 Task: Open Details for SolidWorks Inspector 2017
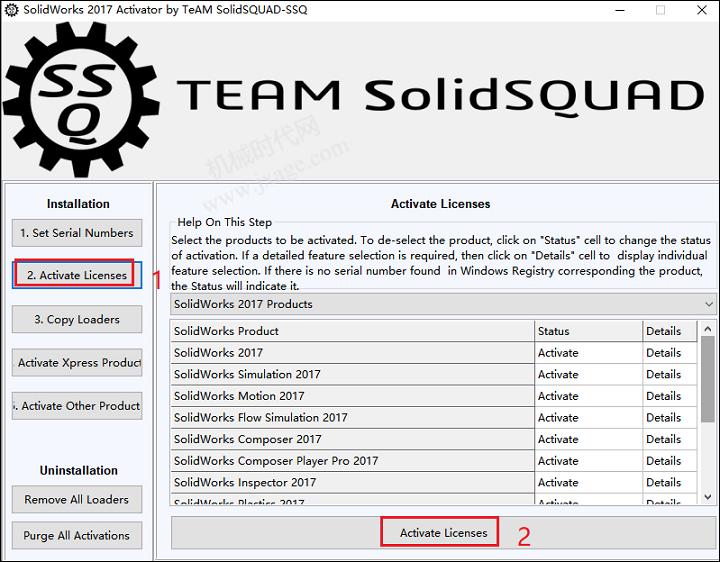tap(670, 482)
